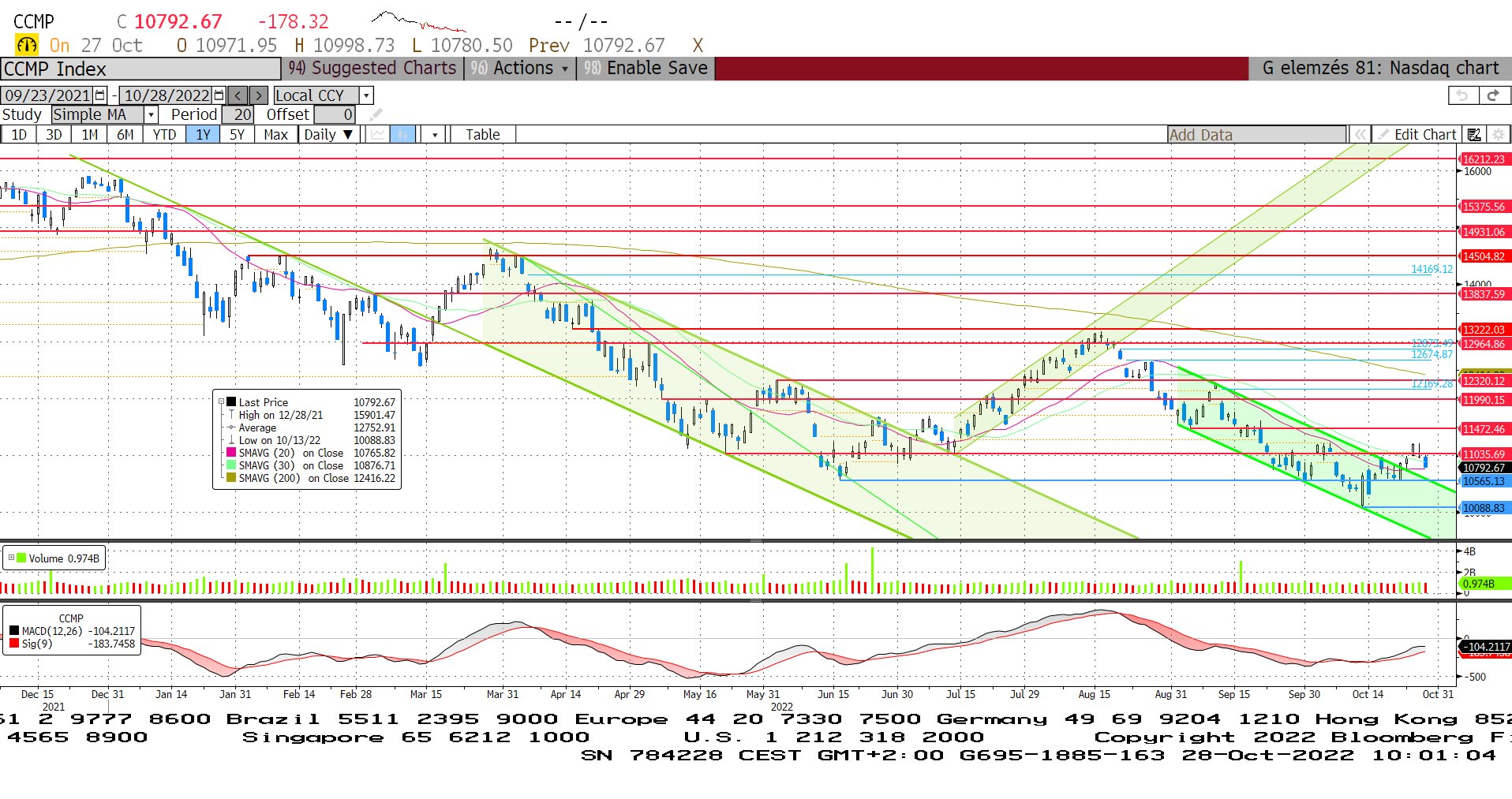The image size is (1512, 799).
Task: Click the MACD -104.2117 axis label
Action: pos(1485,647)
